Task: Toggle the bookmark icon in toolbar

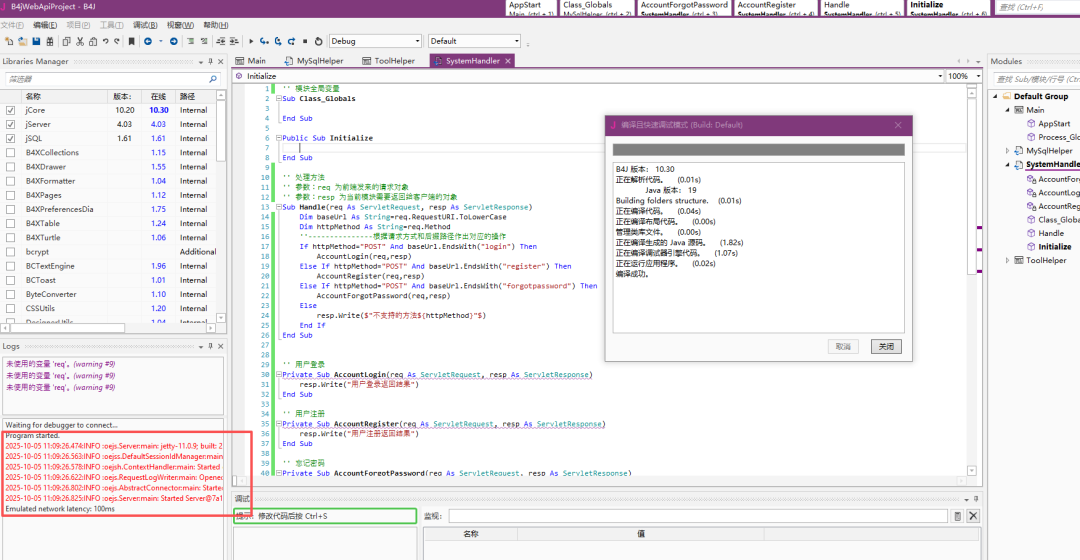Action: [133, 41]
